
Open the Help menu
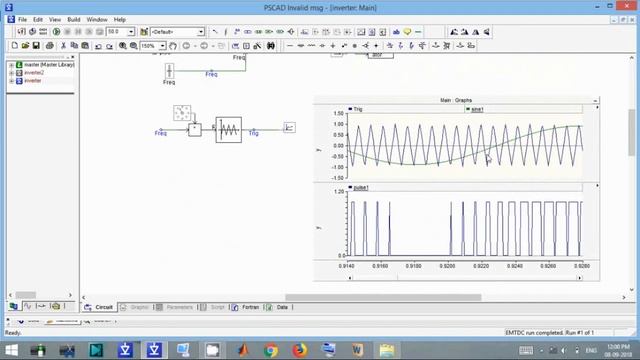(120, 20)
